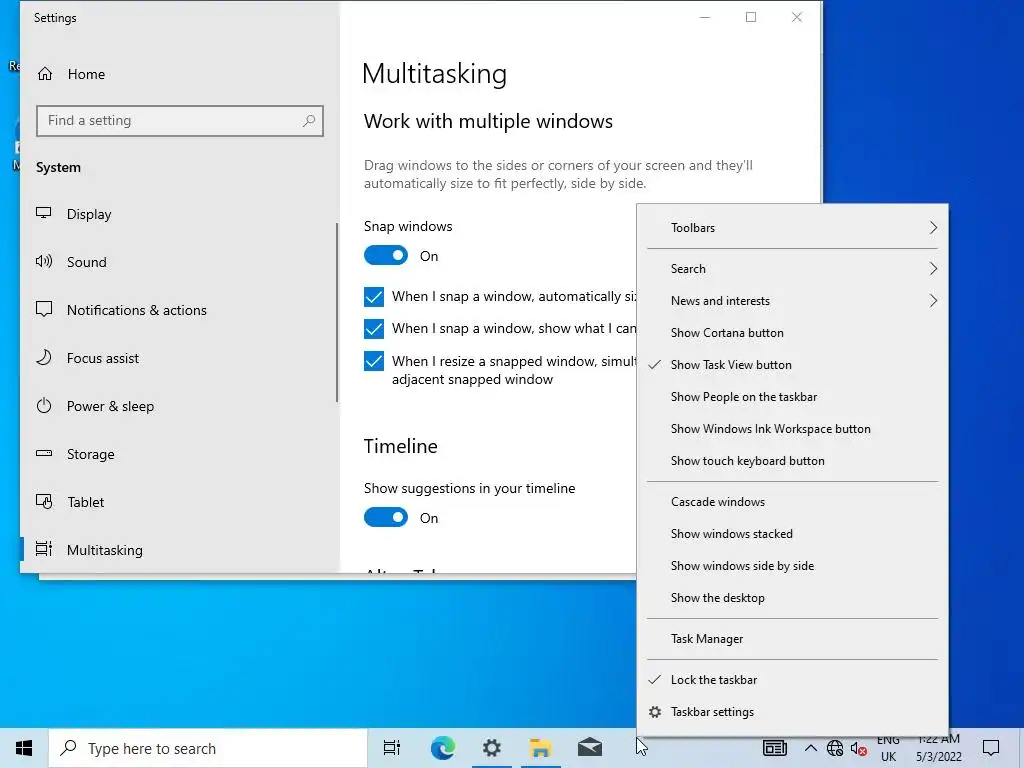This screenshot has height=768, width=1024.
Task: Open News and interests taskbar widget
Action: [775, 748]
